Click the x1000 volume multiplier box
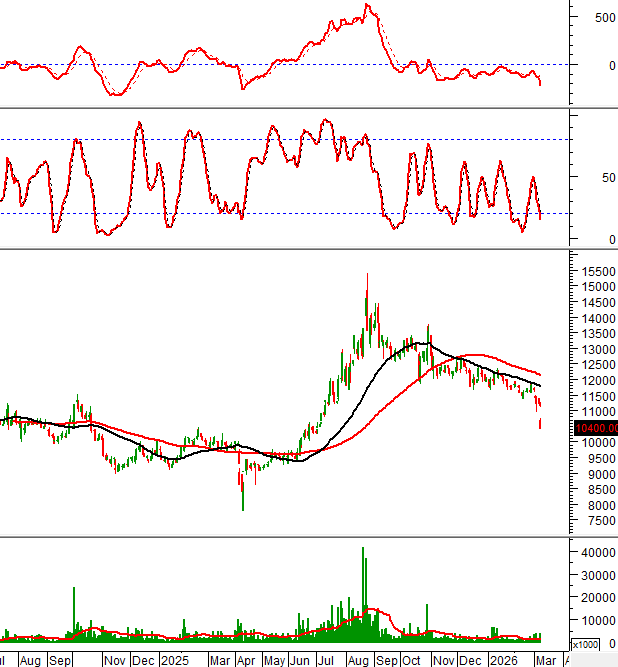Viewport: 618px width, 667px height. (588, 646)
